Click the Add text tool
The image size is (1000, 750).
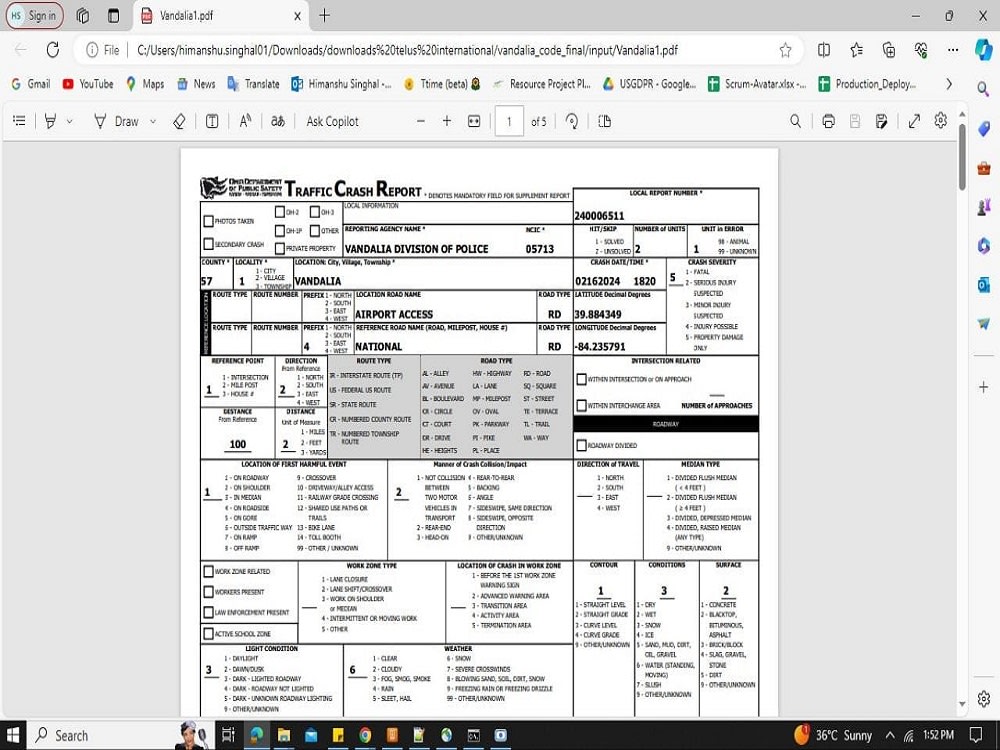click(212, 121)
